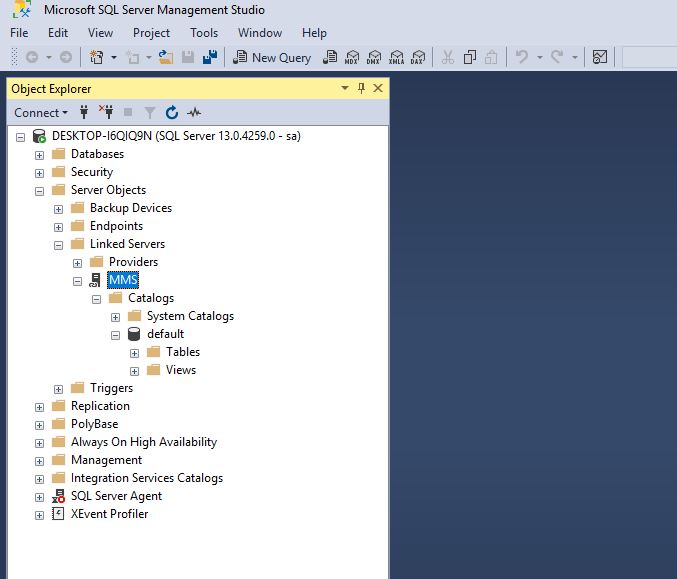The height and width of the screenshot is (579, 677).
Task: Open Object Explorer window position dropdown
Action: point(345,89)
